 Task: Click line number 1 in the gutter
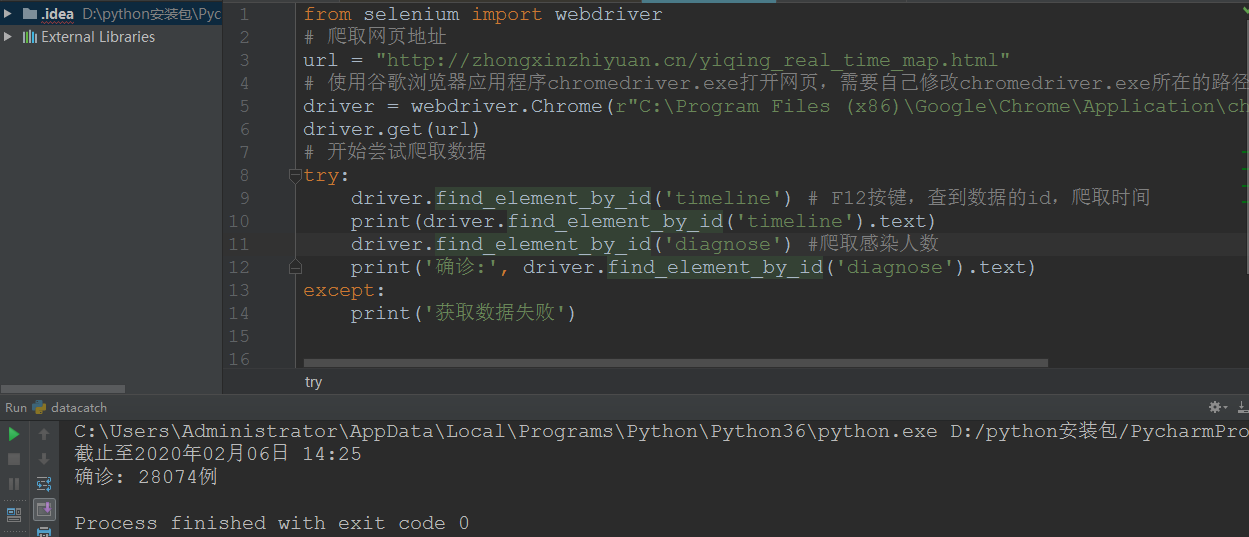click(x=244, y=14)
